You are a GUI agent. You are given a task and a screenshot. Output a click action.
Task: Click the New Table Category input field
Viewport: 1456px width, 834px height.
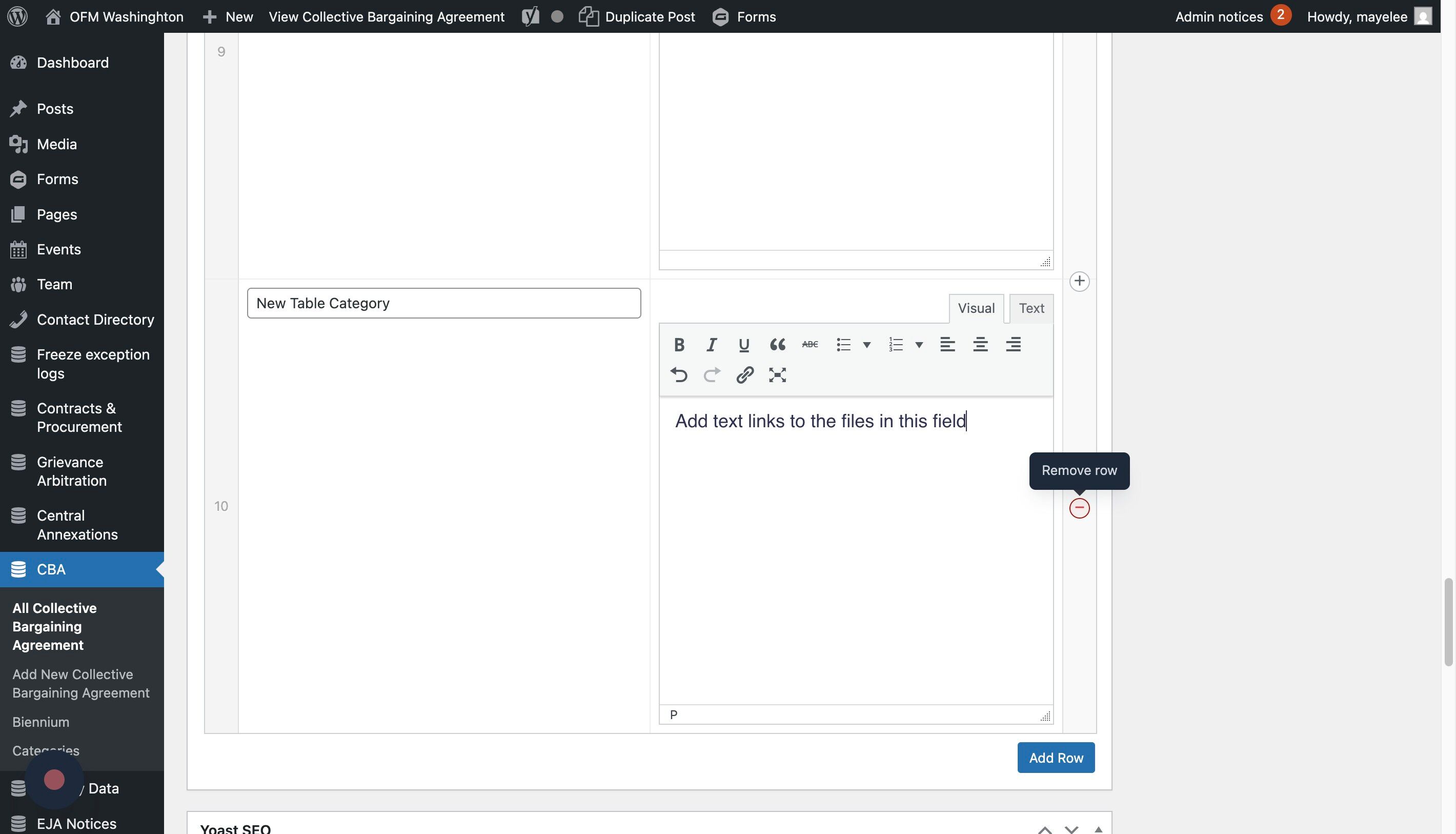click(443, 303)
